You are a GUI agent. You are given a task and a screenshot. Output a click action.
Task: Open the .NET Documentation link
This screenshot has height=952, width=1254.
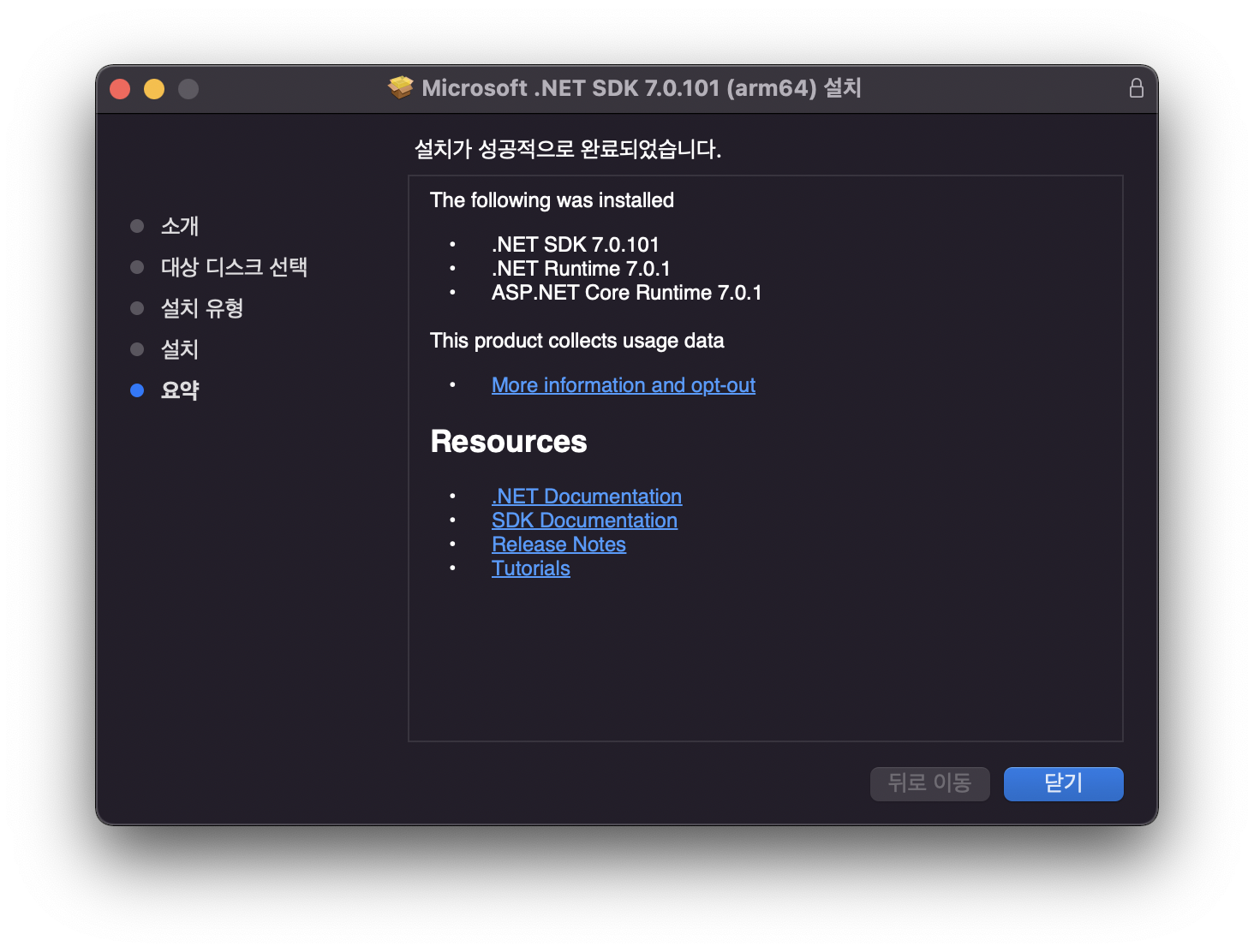pos(587,497)
